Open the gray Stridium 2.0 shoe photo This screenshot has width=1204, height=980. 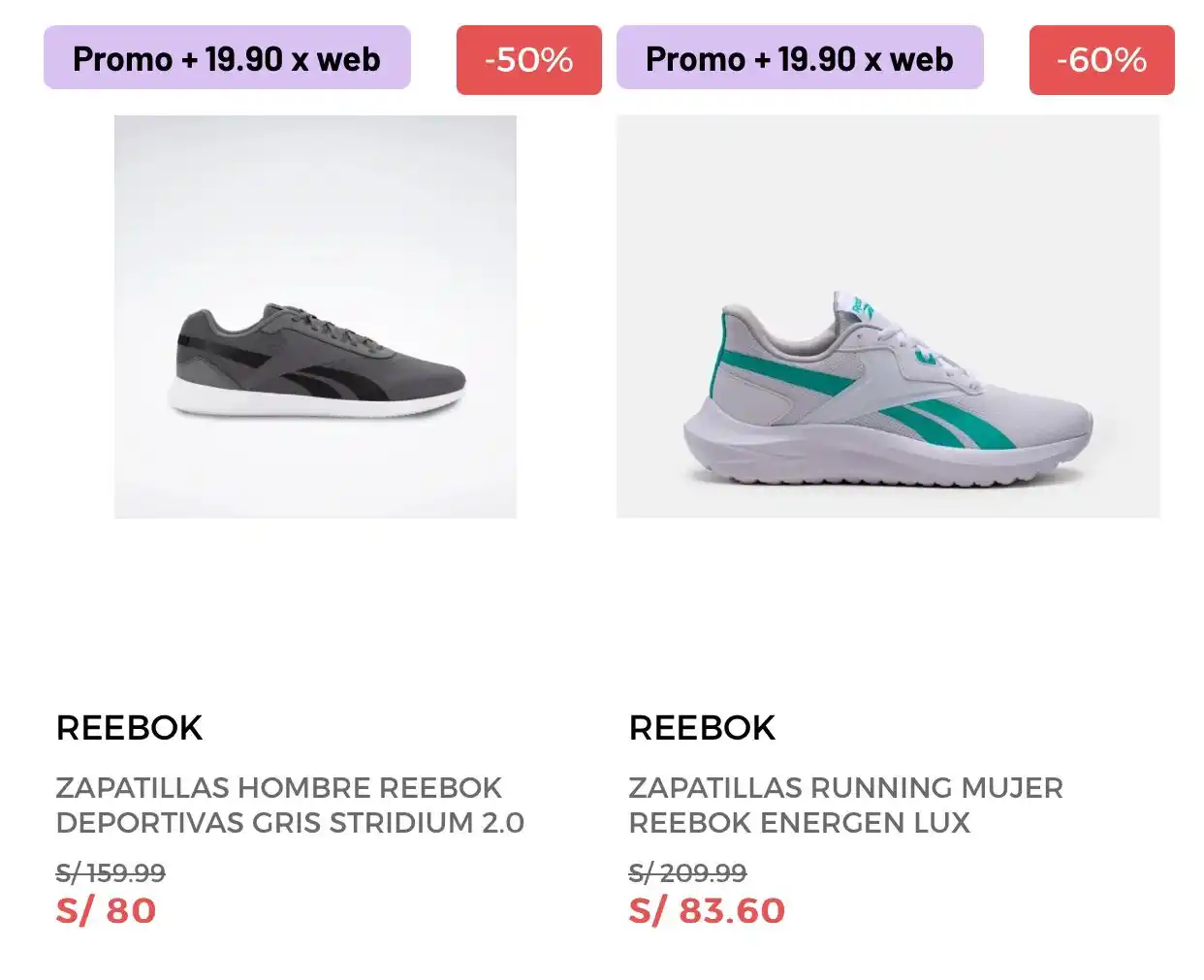315,242
